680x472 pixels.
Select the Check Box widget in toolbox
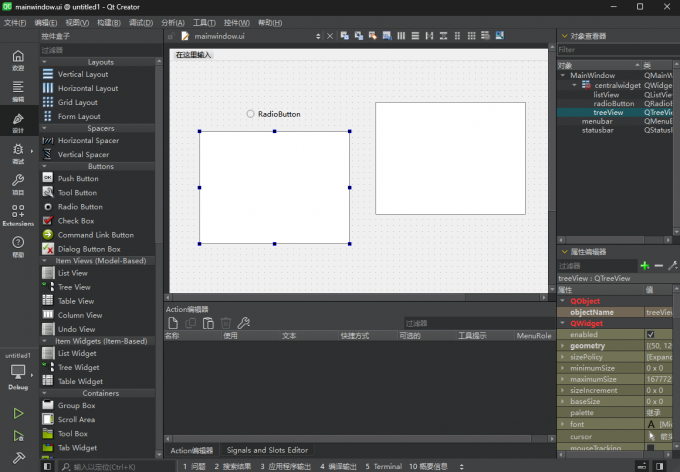tap(75, 221)
